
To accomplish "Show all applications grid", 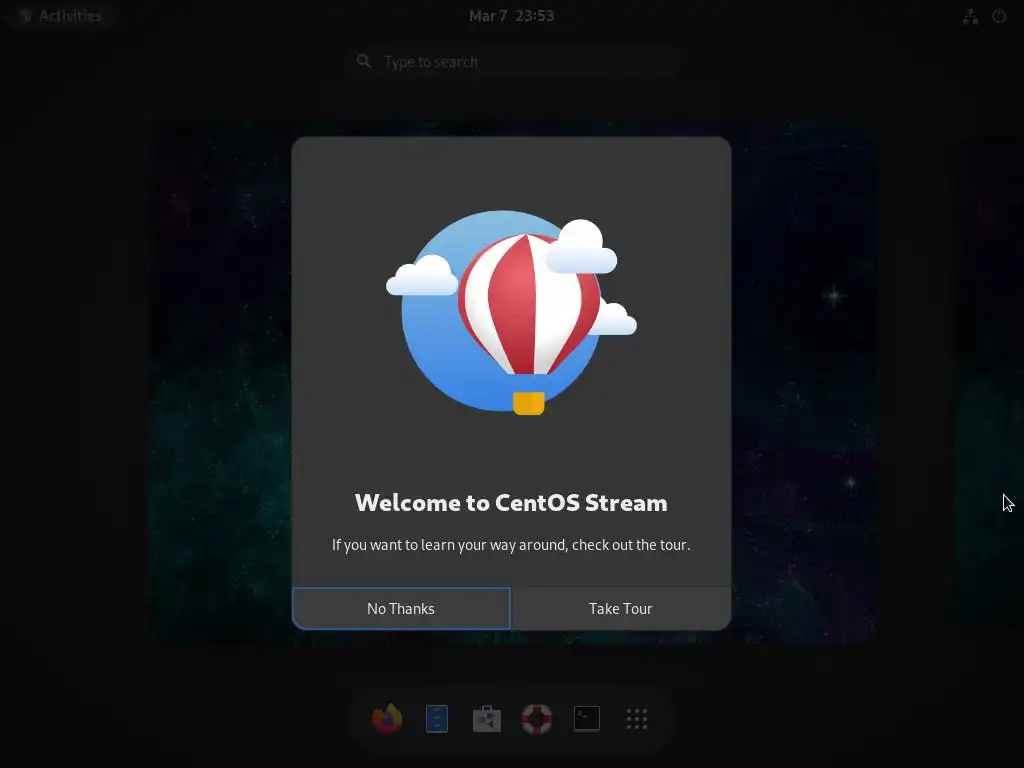I will [637, 719].
